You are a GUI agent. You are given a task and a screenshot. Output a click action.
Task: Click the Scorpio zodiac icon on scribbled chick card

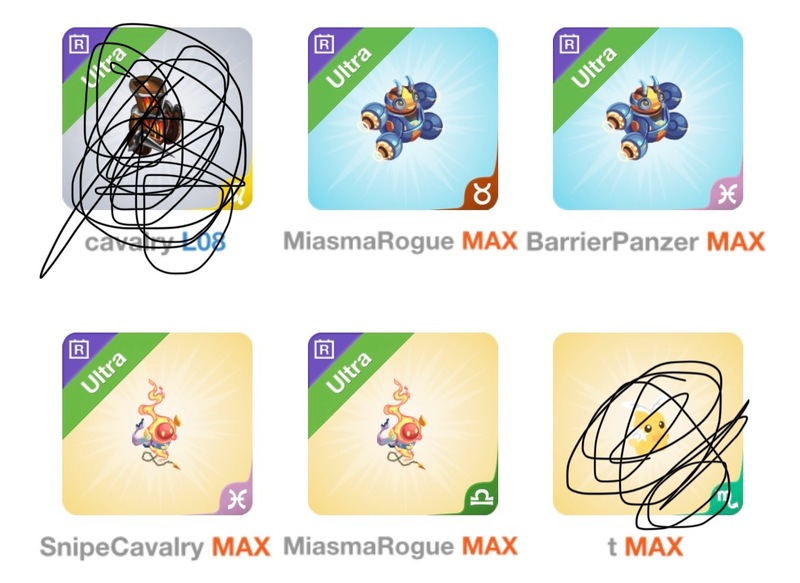tap(727, 497)
